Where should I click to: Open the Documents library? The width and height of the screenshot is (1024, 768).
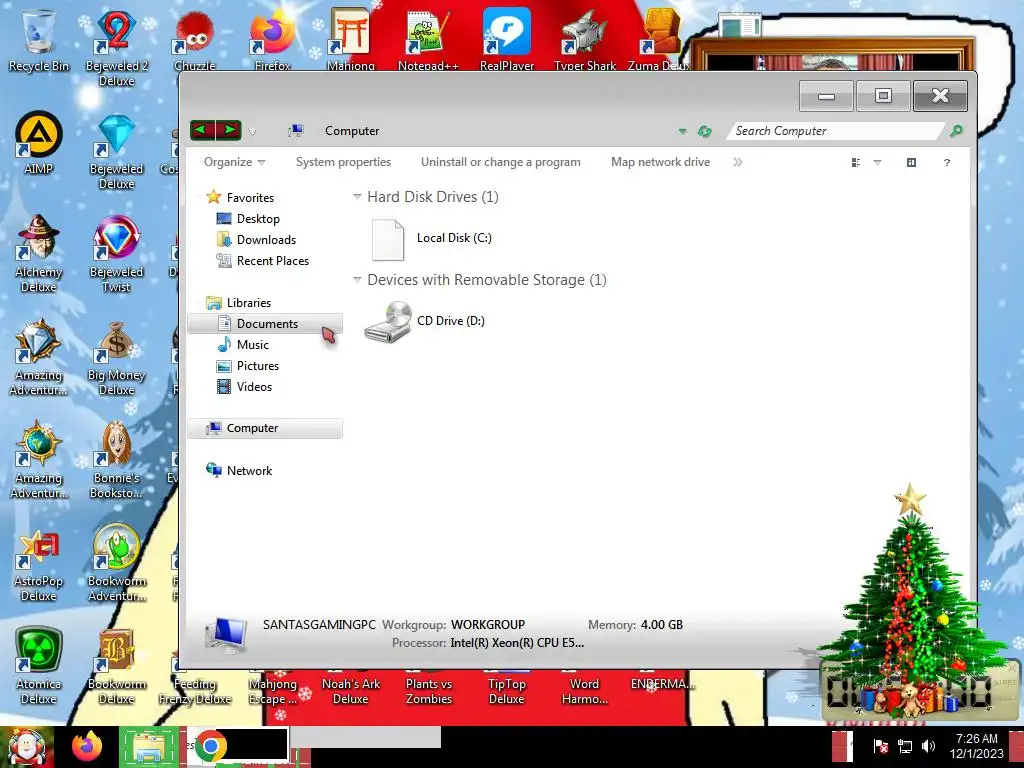264,324
